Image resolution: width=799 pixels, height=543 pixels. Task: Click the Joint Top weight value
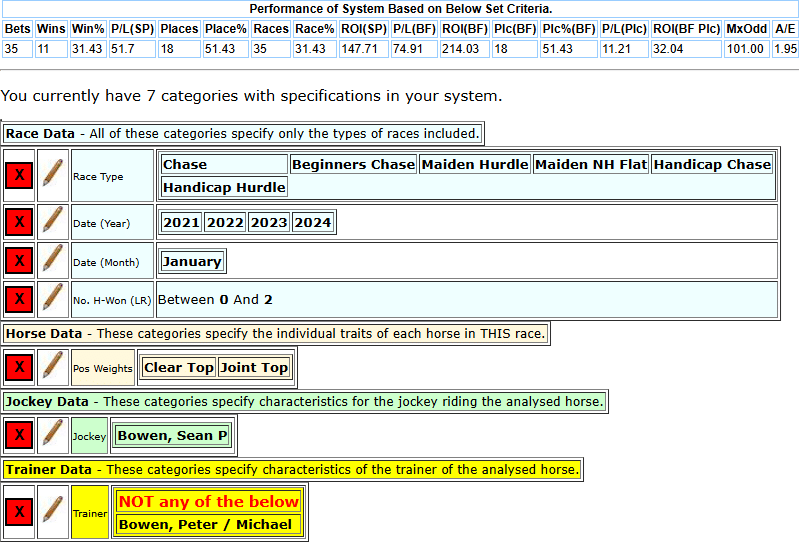tap(254, 367)
